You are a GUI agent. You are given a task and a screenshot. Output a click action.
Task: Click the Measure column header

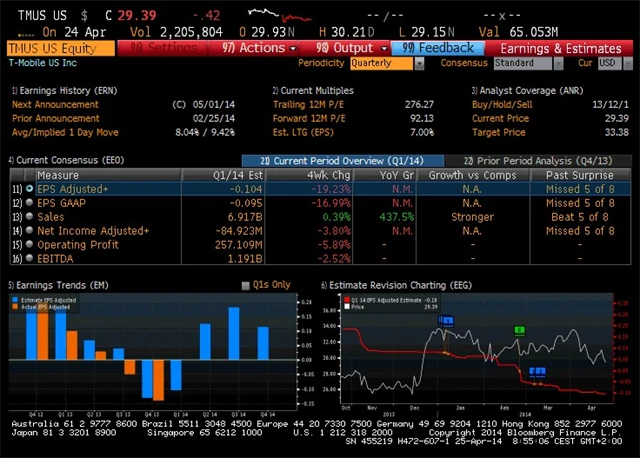coord(108,175)
